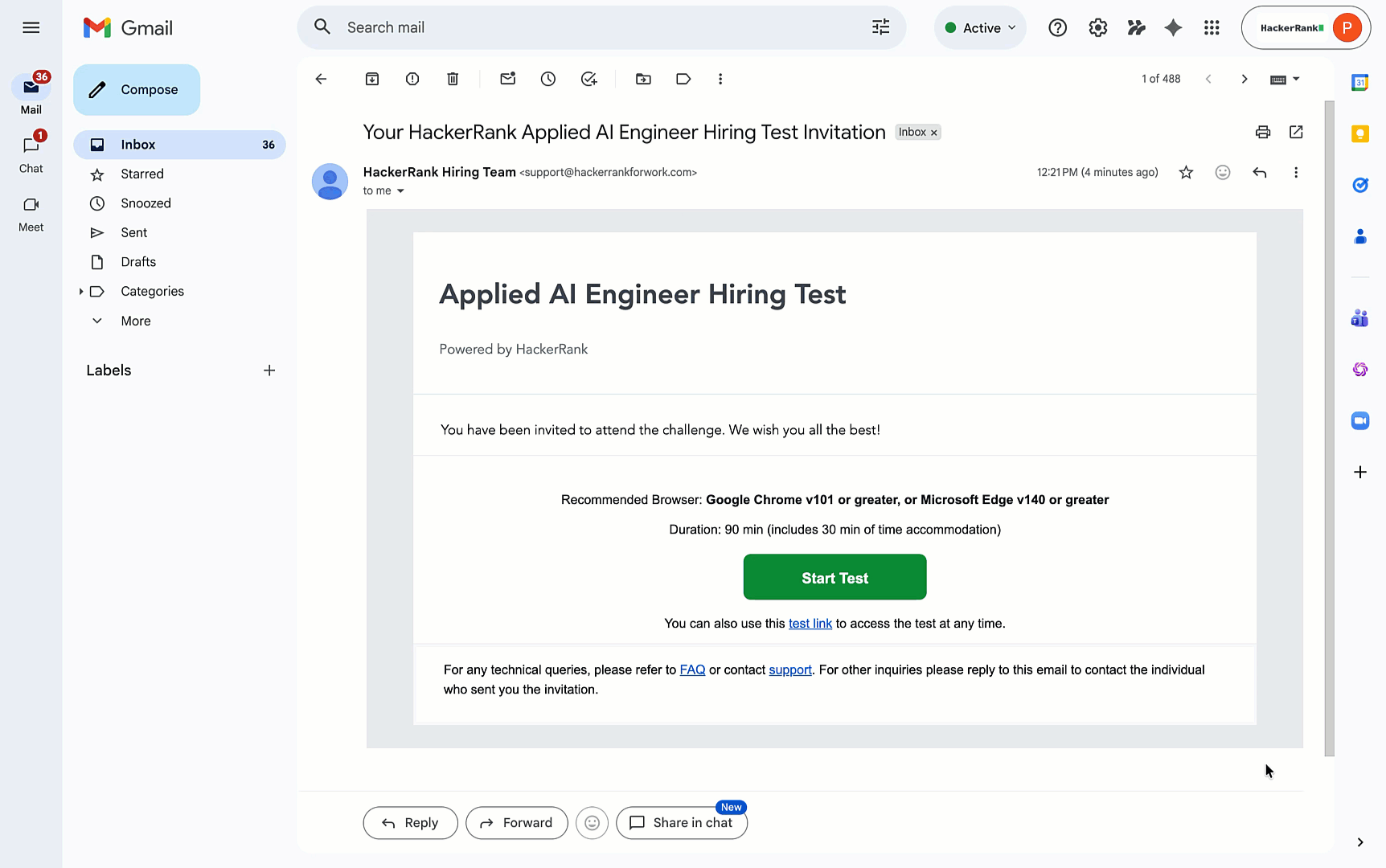Screen dimensions: 1386x868
Task: Archive this email using the toolbar icon
Action: (x=372, y=79)
